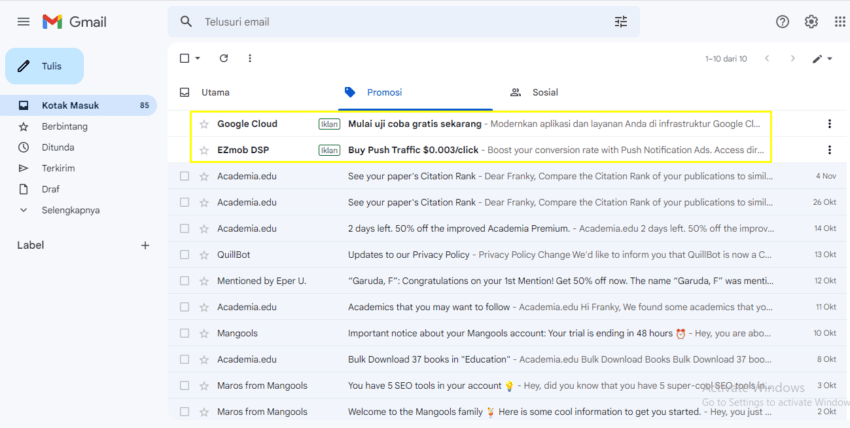Open Terkirim folder

point(58,168)
